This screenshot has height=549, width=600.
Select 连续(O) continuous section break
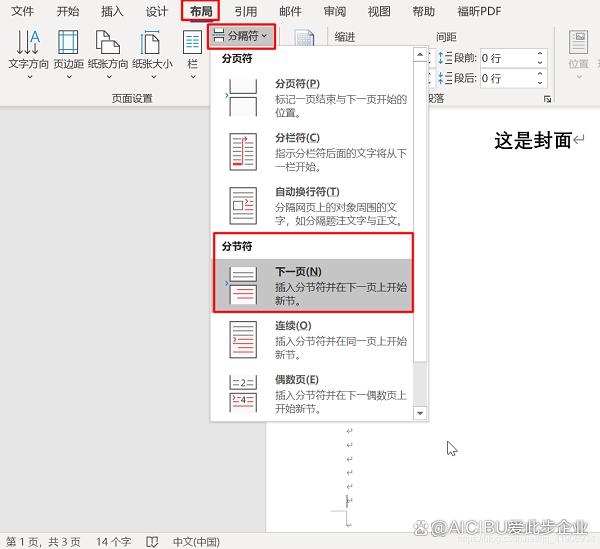(x=313, y=339)
